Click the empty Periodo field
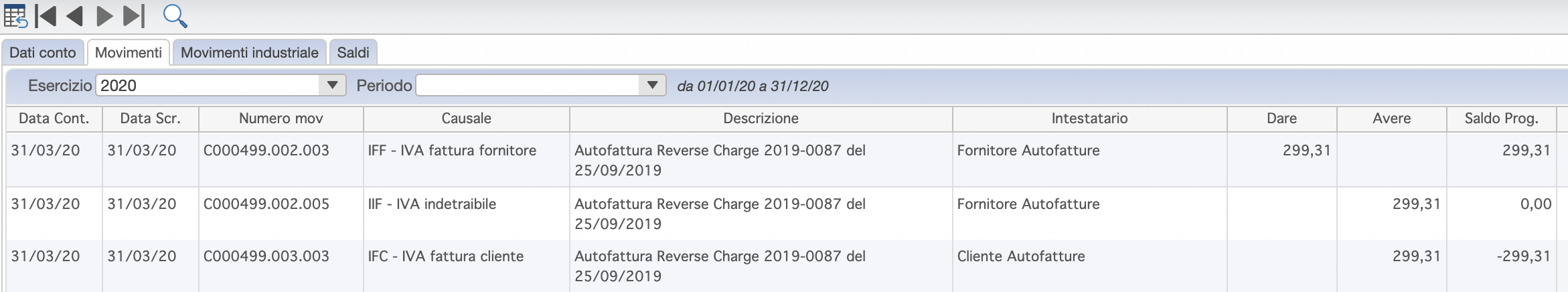This screenshot has width=1568, height=292. click(x=541, y=85)
